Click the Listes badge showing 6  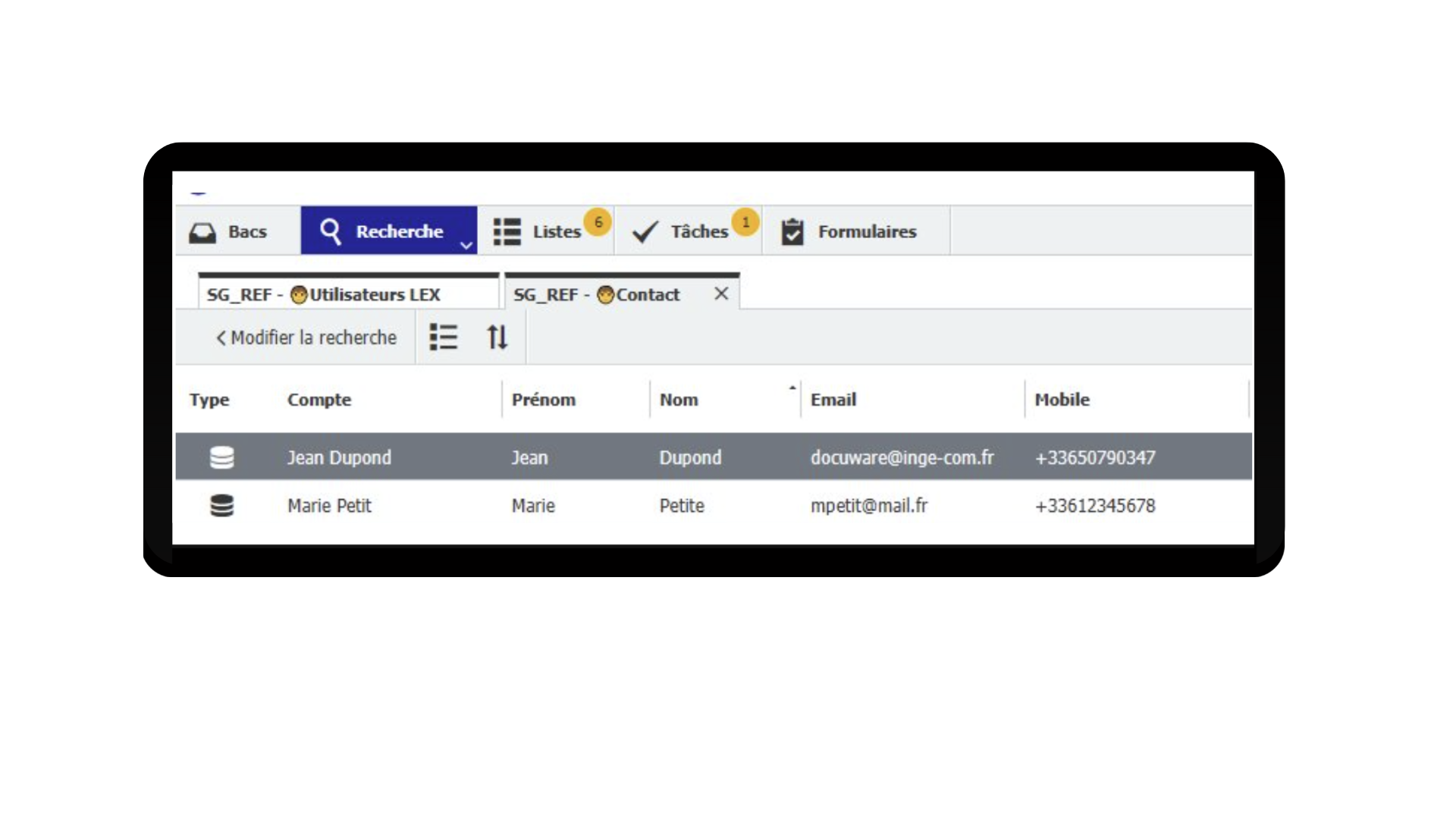tap(598, 222)
